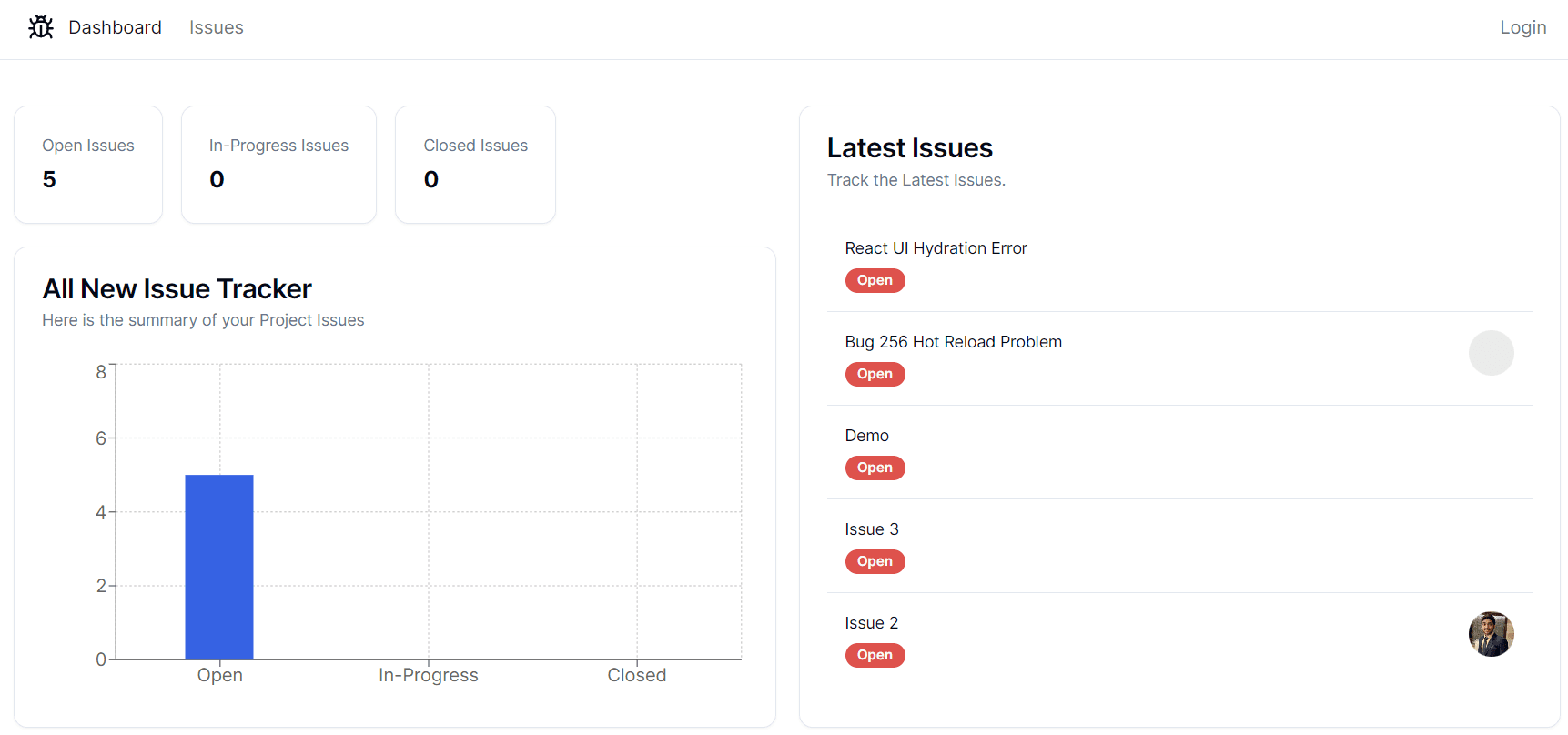Screen dimensions: 1568x735
Task: Open the Open Issues card
Action: 88,165
